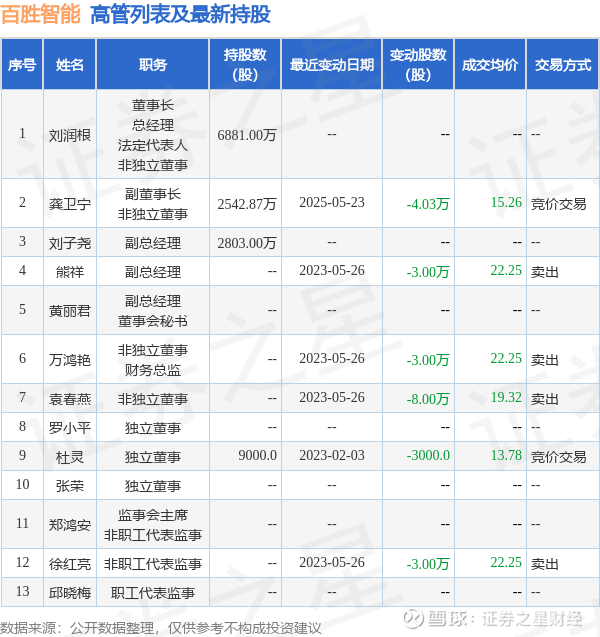Click 黄丽君's 董事会秘书 position text
The width and height of the screenshot is (600, 637).
click(x=153, y=321)
